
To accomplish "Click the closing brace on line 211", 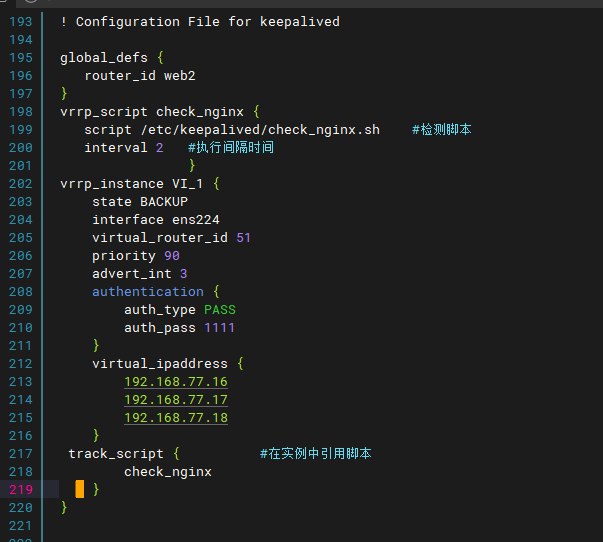I will [96, 346].
